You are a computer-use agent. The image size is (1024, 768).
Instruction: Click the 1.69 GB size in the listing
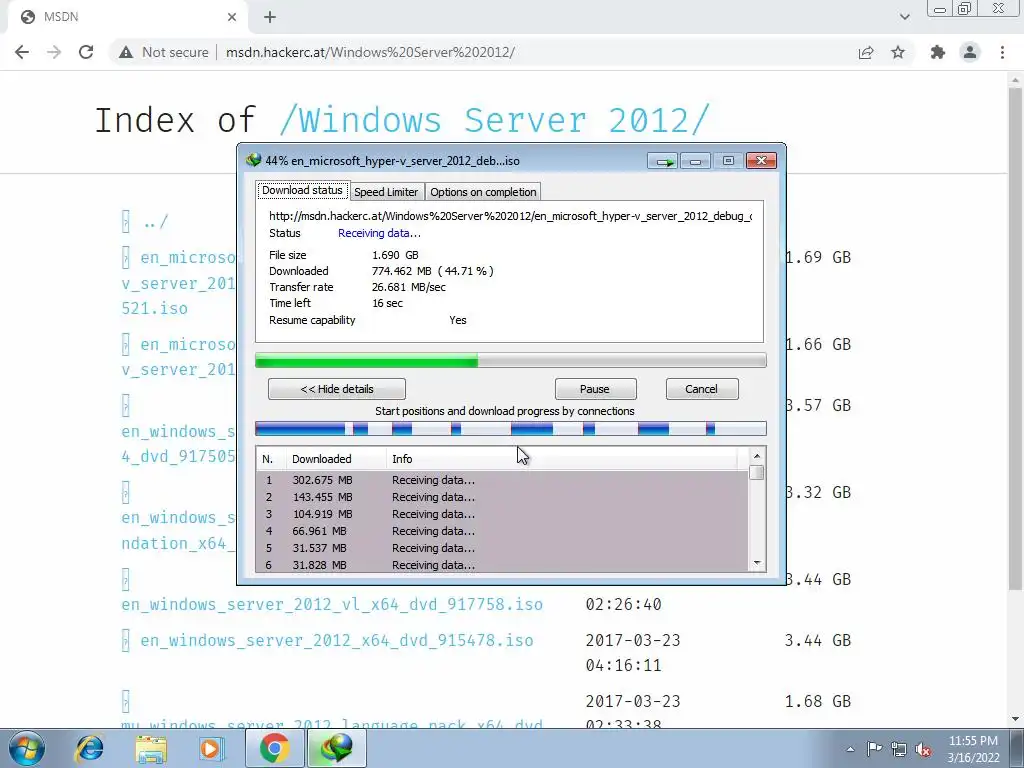(x=819, y=257)
